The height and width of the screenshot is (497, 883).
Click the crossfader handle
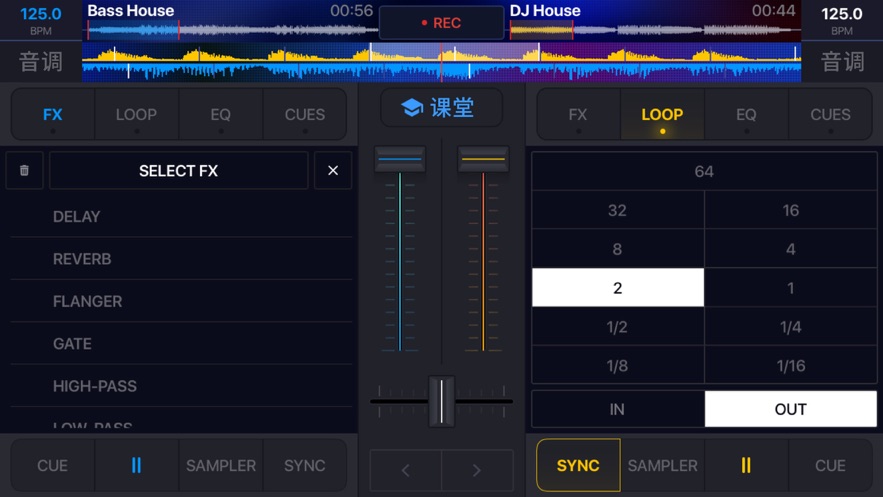point(441,401)
